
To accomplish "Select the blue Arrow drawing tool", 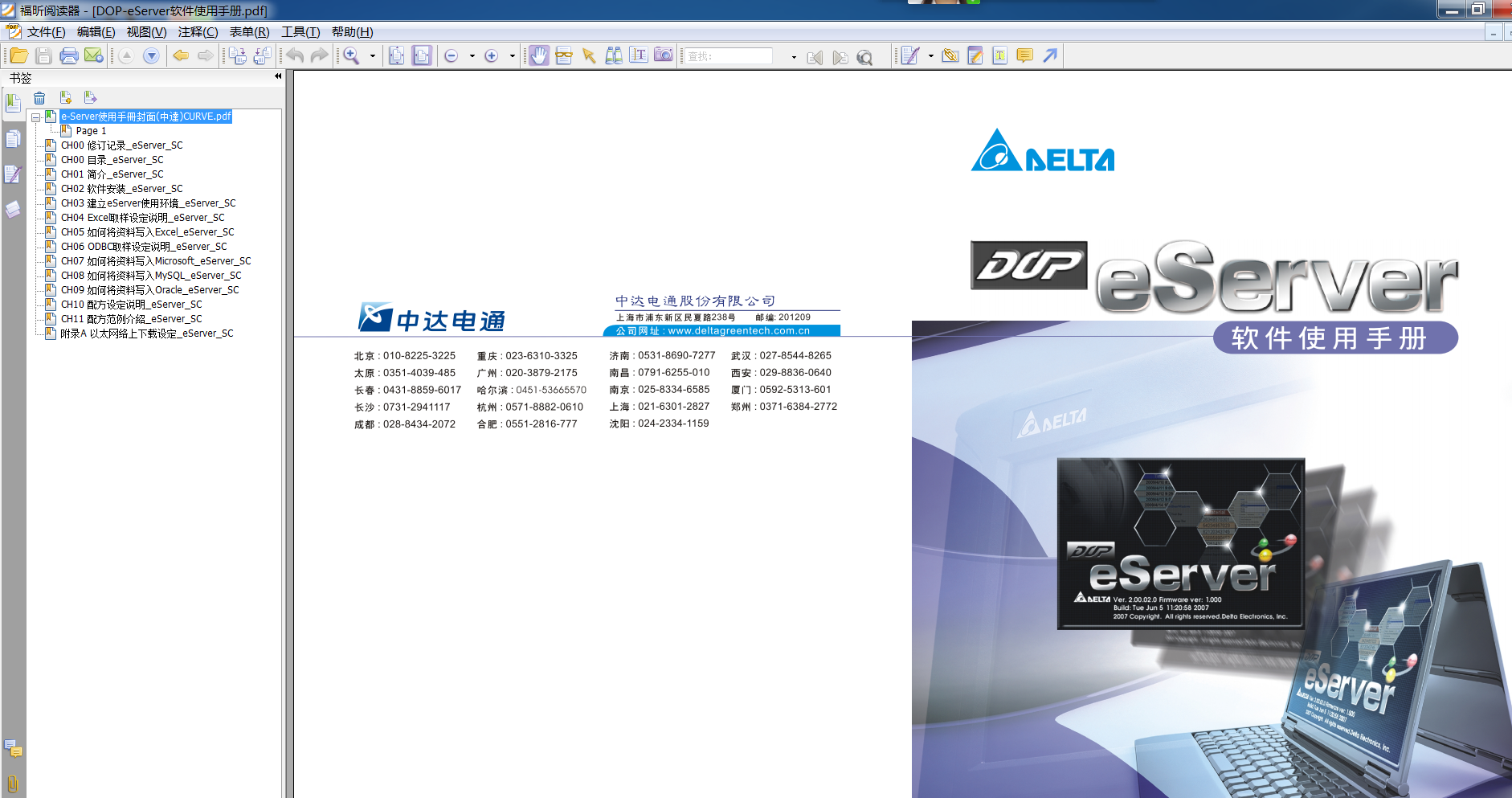I will (1050, 55).
